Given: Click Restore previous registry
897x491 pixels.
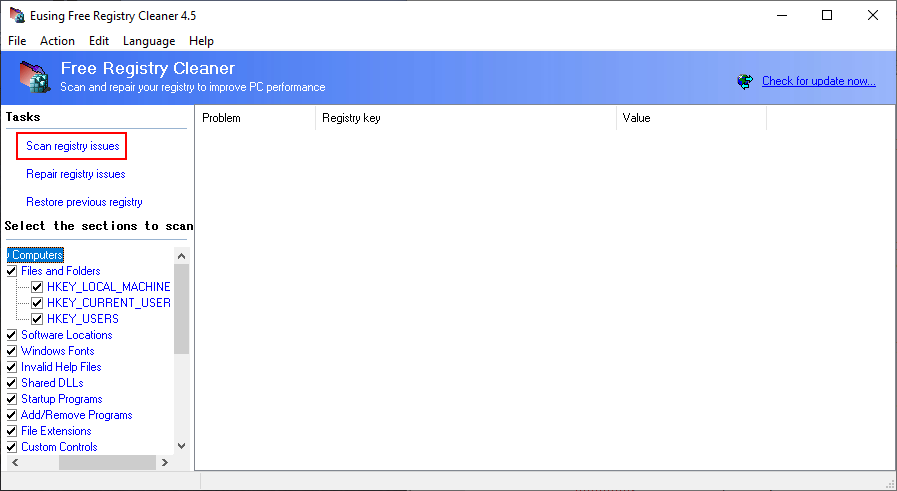Looking at the screenshot, I should (84, 202).
